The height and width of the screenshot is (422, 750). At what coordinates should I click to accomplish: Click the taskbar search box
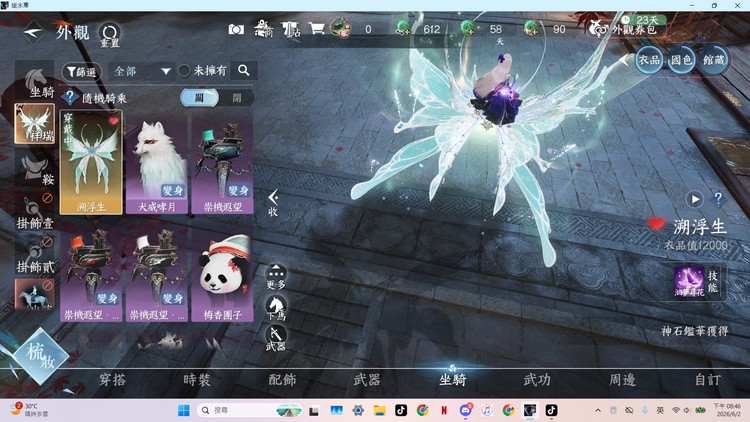click(250, 411)
